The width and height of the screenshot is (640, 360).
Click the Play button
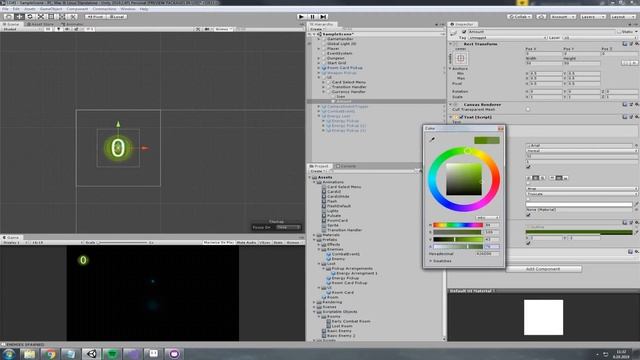click(x=301, y=17)
